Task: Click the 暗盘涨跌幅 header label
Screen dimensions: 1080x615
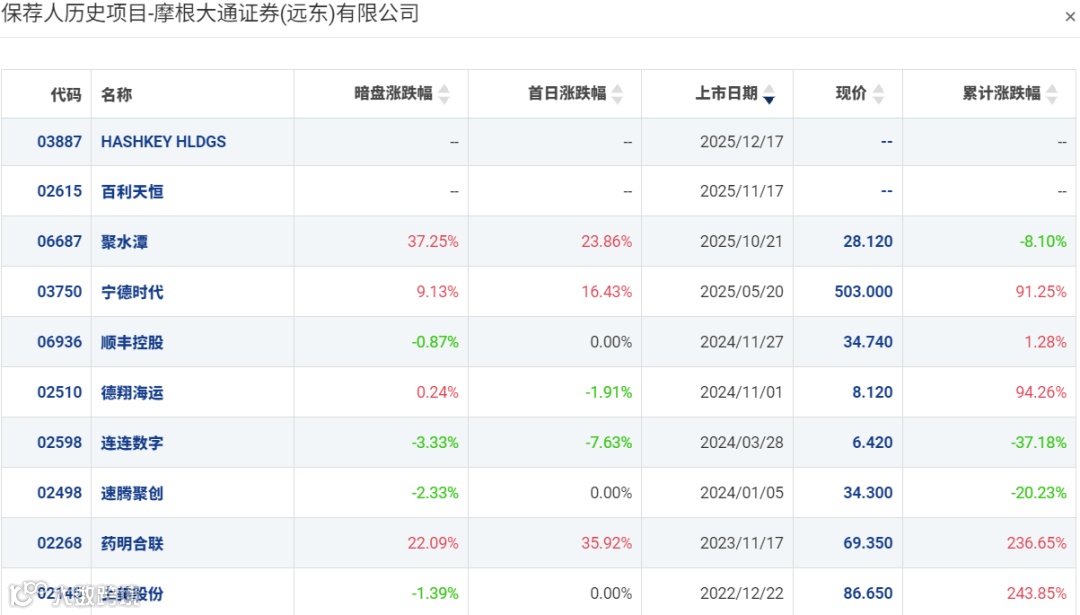Action: pyautogui.click(x=393, y=93)
